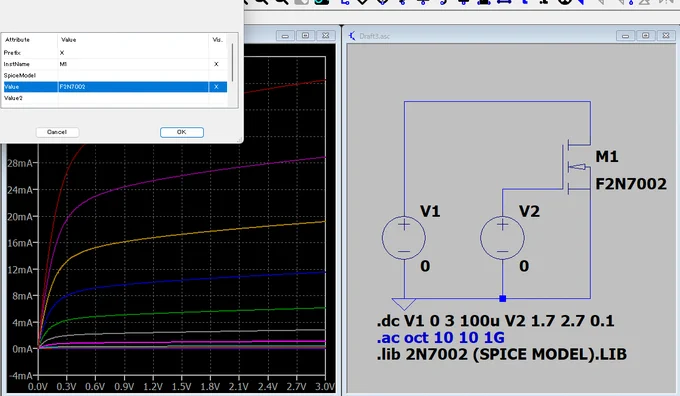Viewport: 680px width, 396px height.
Task: Select the InstName attribute row
Action: (115, 64)
